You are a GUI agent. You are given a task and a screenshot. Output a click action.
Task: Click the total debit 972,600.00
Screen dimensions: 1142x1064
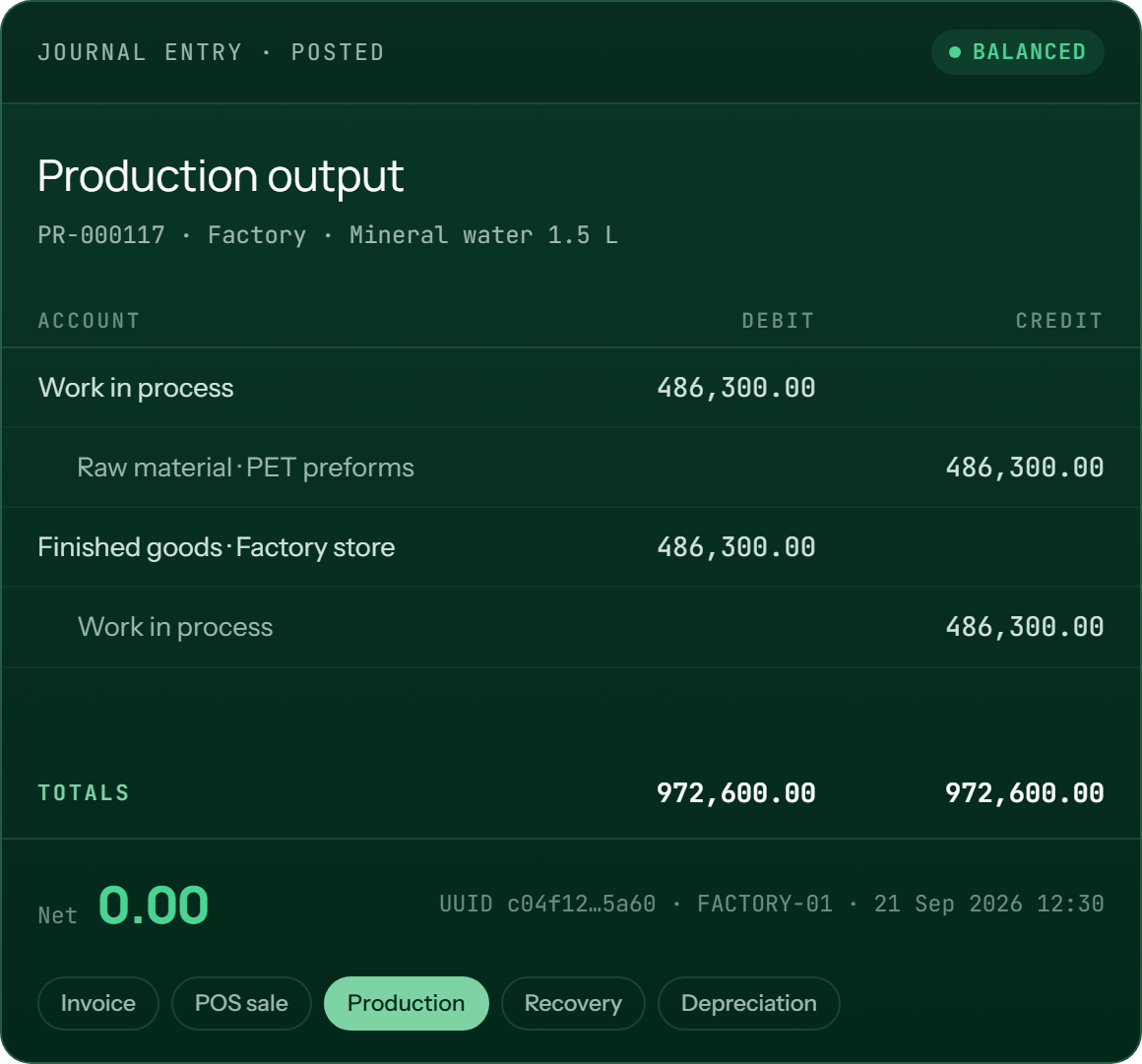[736, 793]
